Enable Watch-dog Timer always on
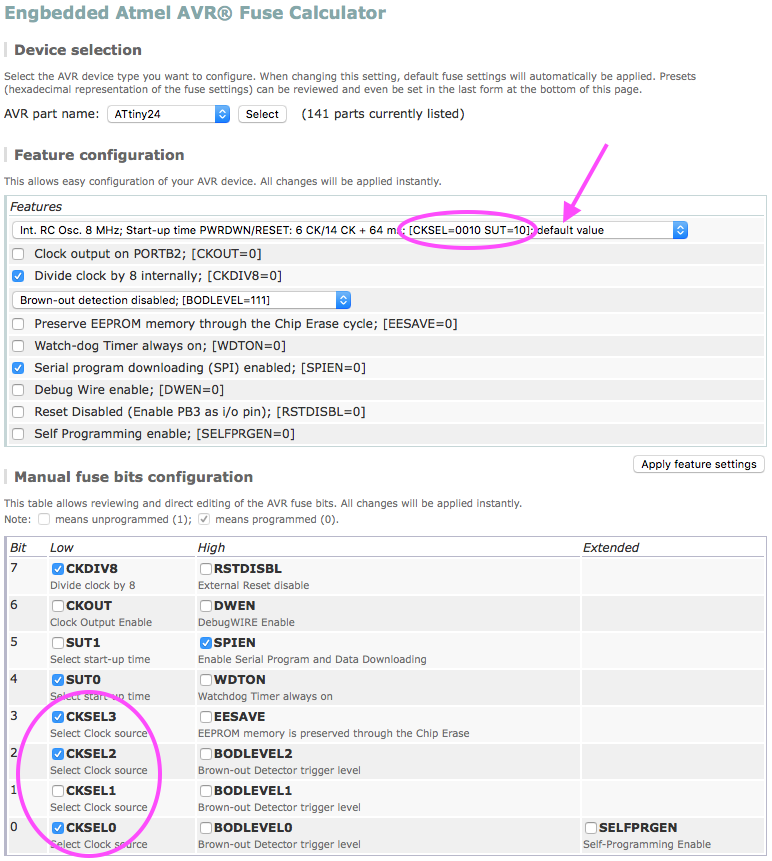Viewport: 772px width, 861px height. point(18,345)
